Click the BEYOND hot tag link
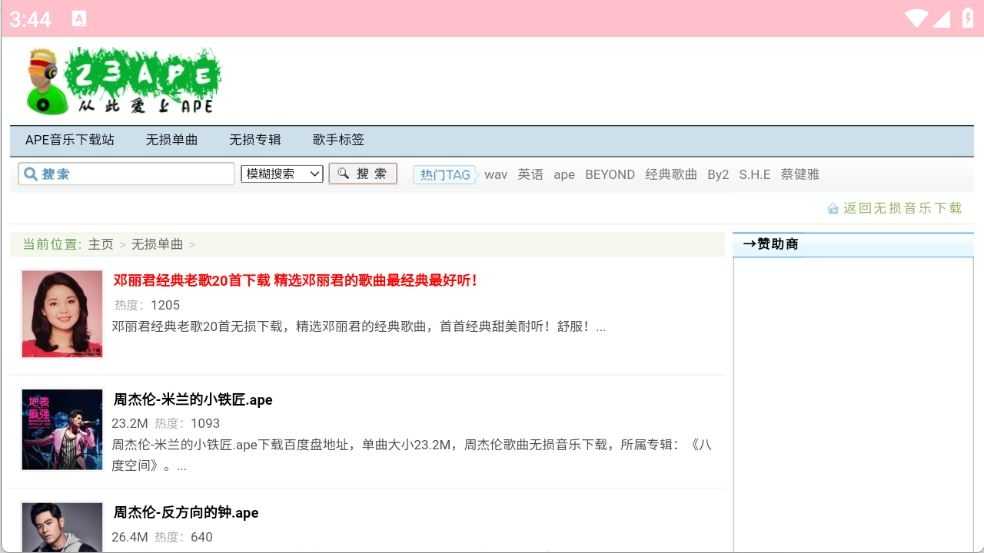The image size is (984, 553). pos(609,175)
